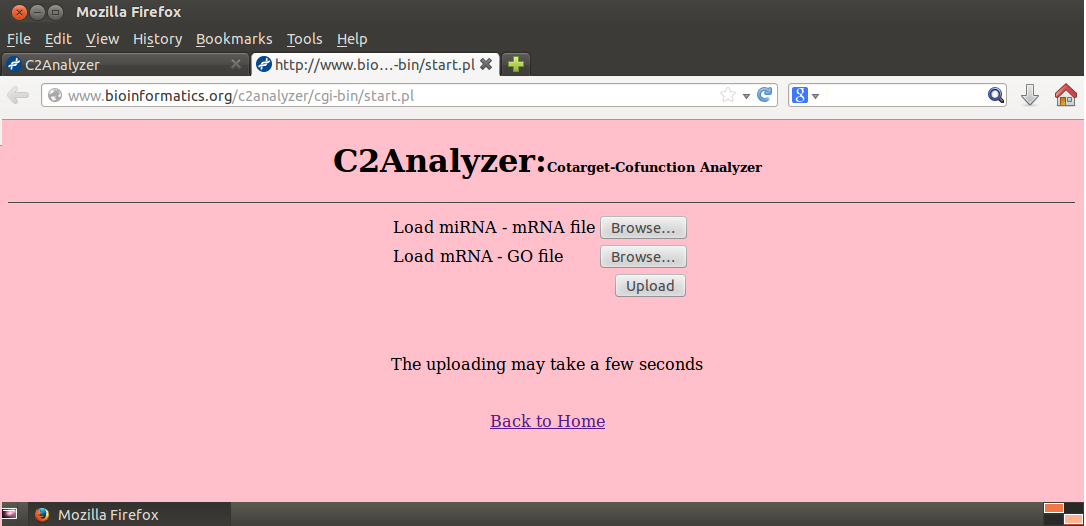Viewport: 1086px width, 526px height.
Task: Reload the current page
Action: click(x=765, y=95)
